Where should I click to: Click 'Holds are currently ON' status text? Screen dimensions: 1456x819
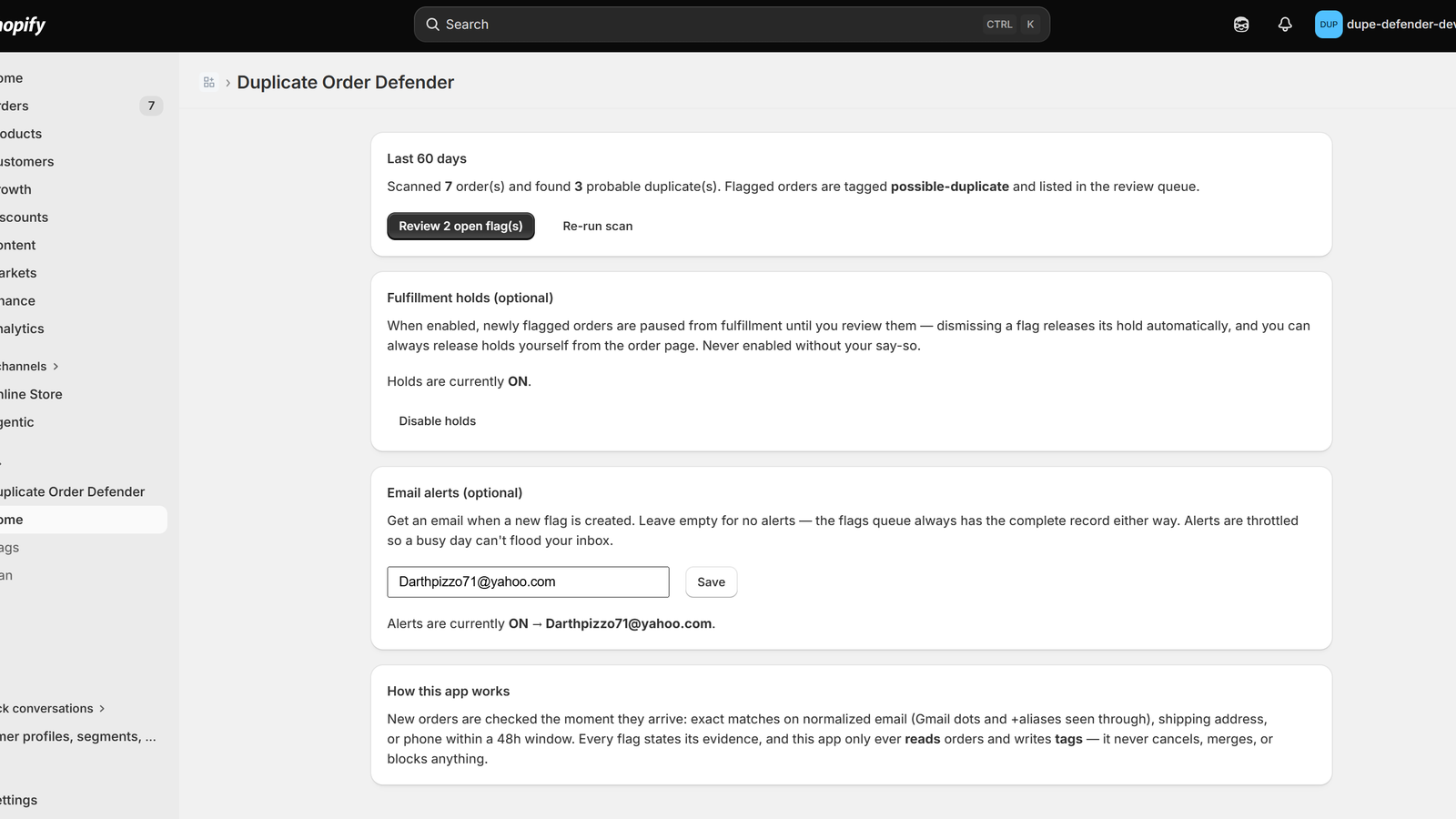pyautogui.click(x=459, y=382)
